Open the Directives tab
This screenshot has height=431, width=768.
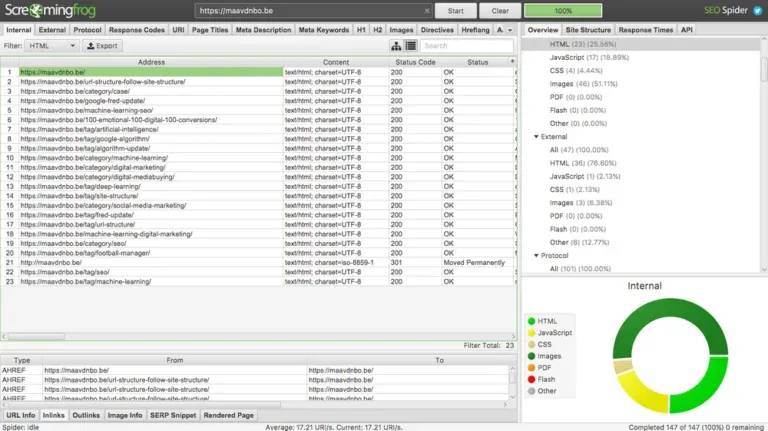[x=437, y=30]
